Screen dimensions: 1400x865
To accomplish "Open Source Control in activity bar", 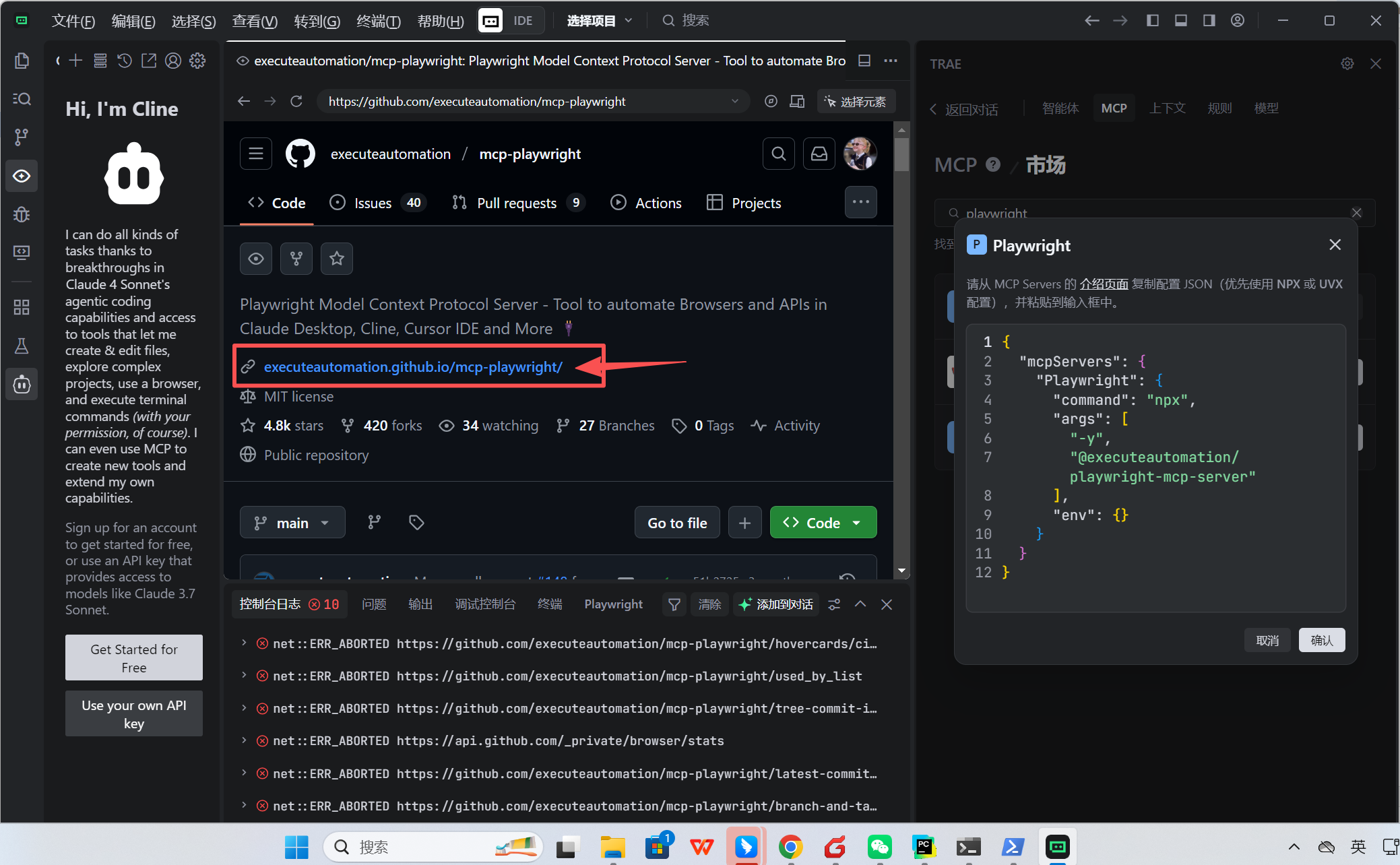I will tap(22, 137).
